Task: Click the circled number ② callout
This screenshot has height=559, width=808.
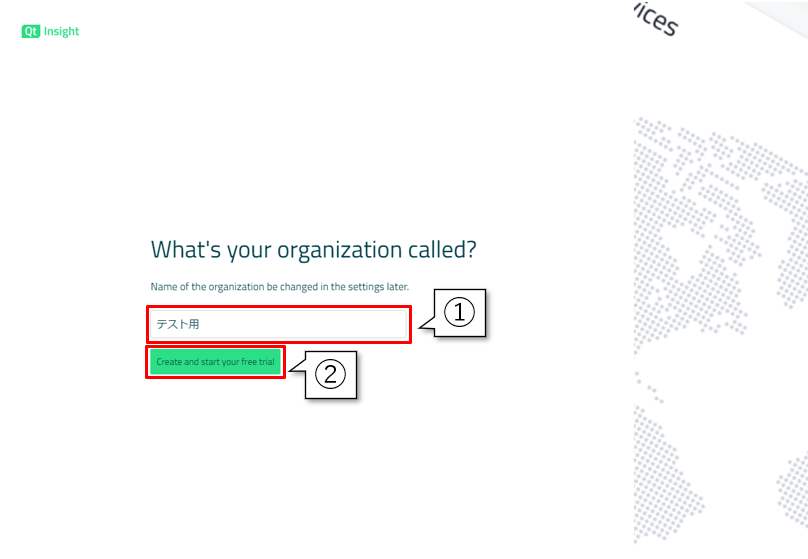Action: 330,374
